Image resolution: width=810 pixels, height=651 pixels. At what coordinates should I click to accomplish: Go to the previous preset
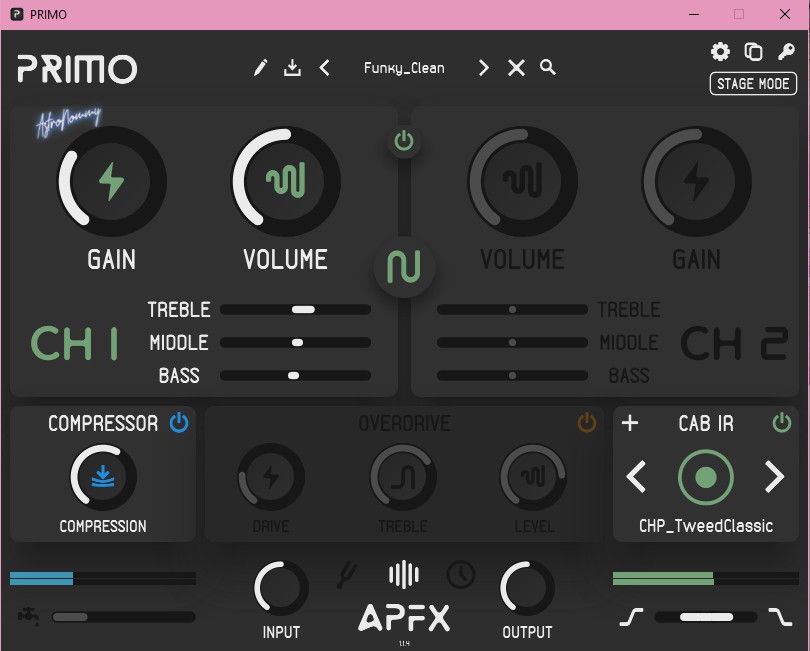(x=324, y=68)
